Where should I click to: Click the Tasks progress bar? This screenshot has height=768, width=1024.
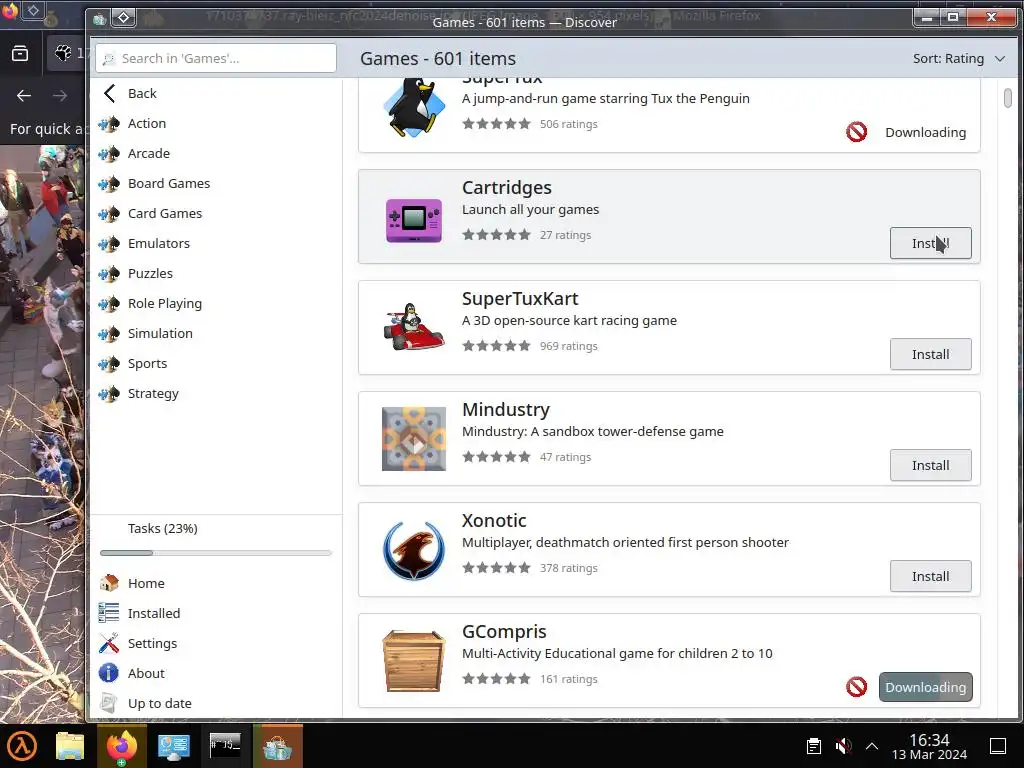coord(216,552)
